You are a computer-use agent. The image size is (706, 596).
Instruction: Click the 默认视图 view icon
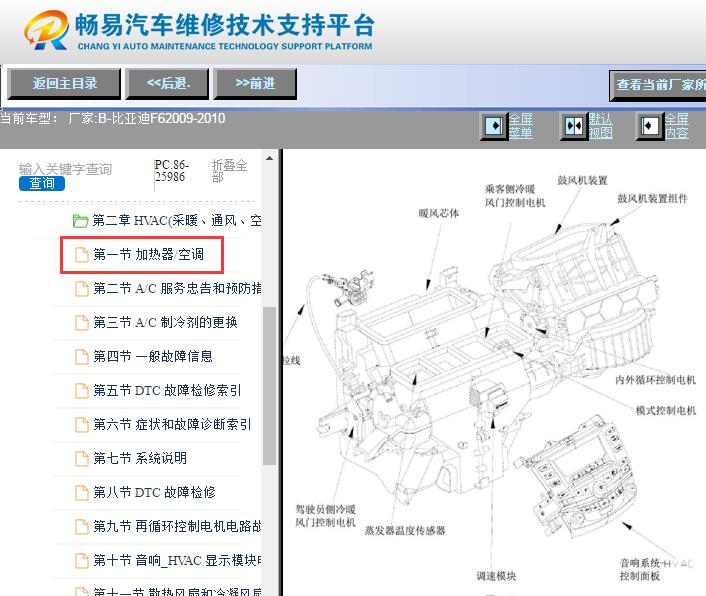[x=574, y=126]
